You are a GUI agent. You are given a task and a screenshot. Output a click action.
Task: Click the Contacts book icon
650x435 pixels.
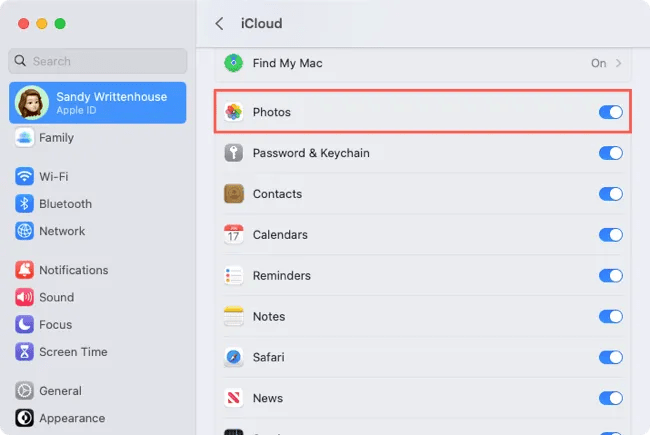[x=234, y=194]
